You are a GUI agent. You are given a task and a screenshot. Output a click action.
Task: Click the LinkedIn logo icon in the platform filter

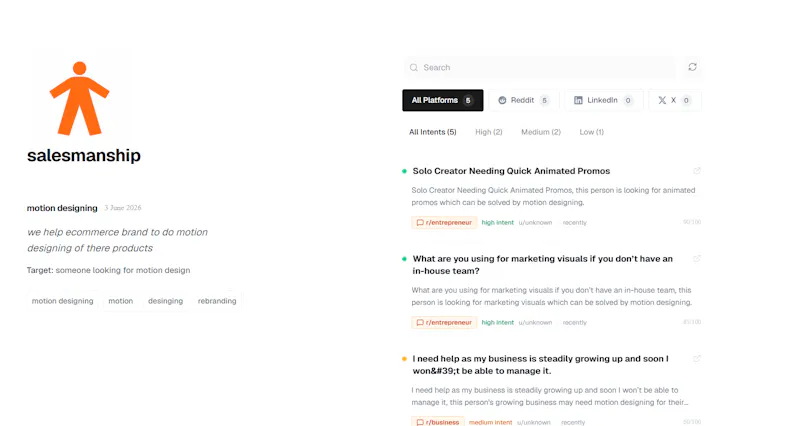578,101
